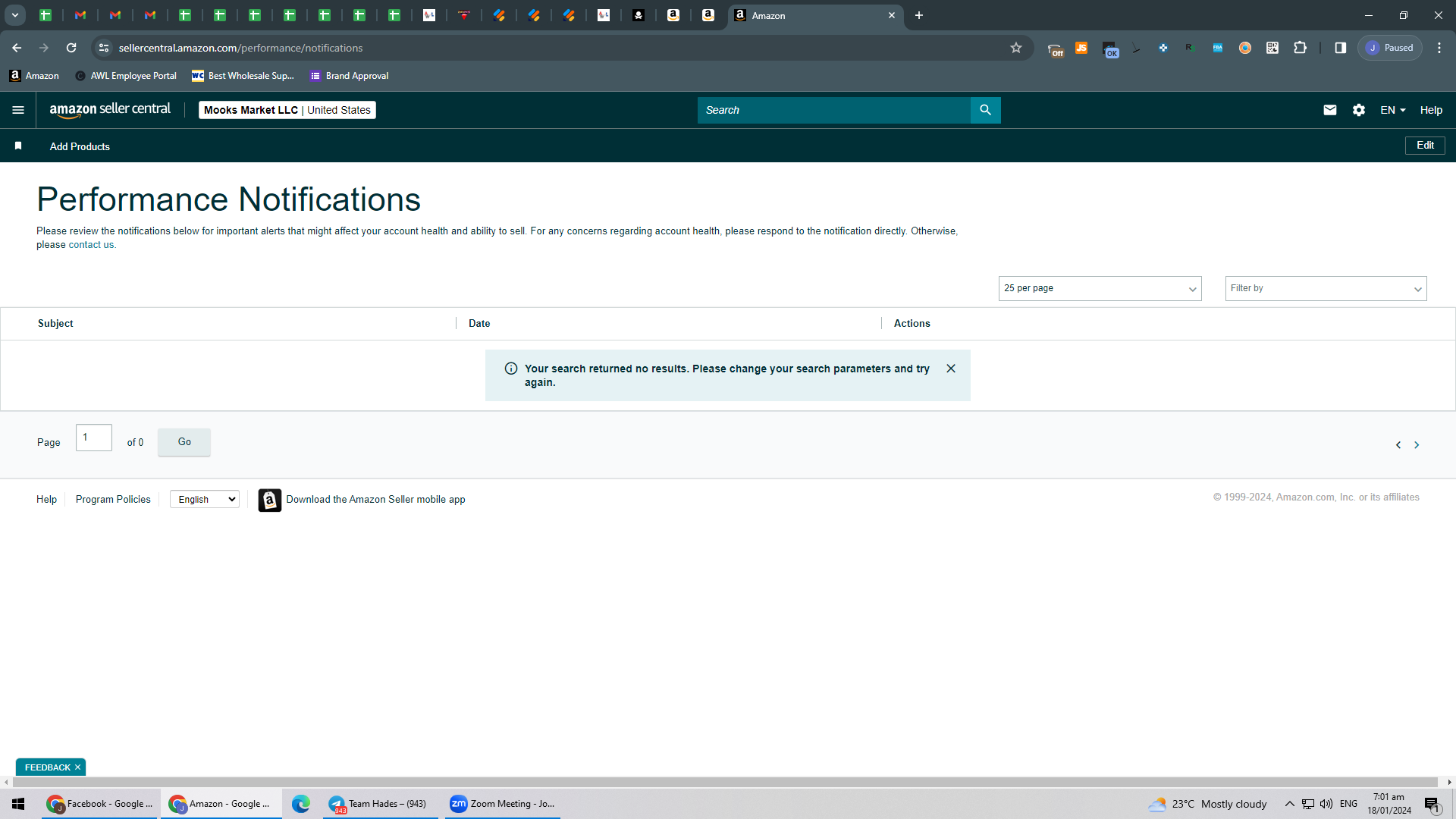Open the Best Wholesale Sup... bookmark
Screen dimensions: 1456x819
coord(243,76)
